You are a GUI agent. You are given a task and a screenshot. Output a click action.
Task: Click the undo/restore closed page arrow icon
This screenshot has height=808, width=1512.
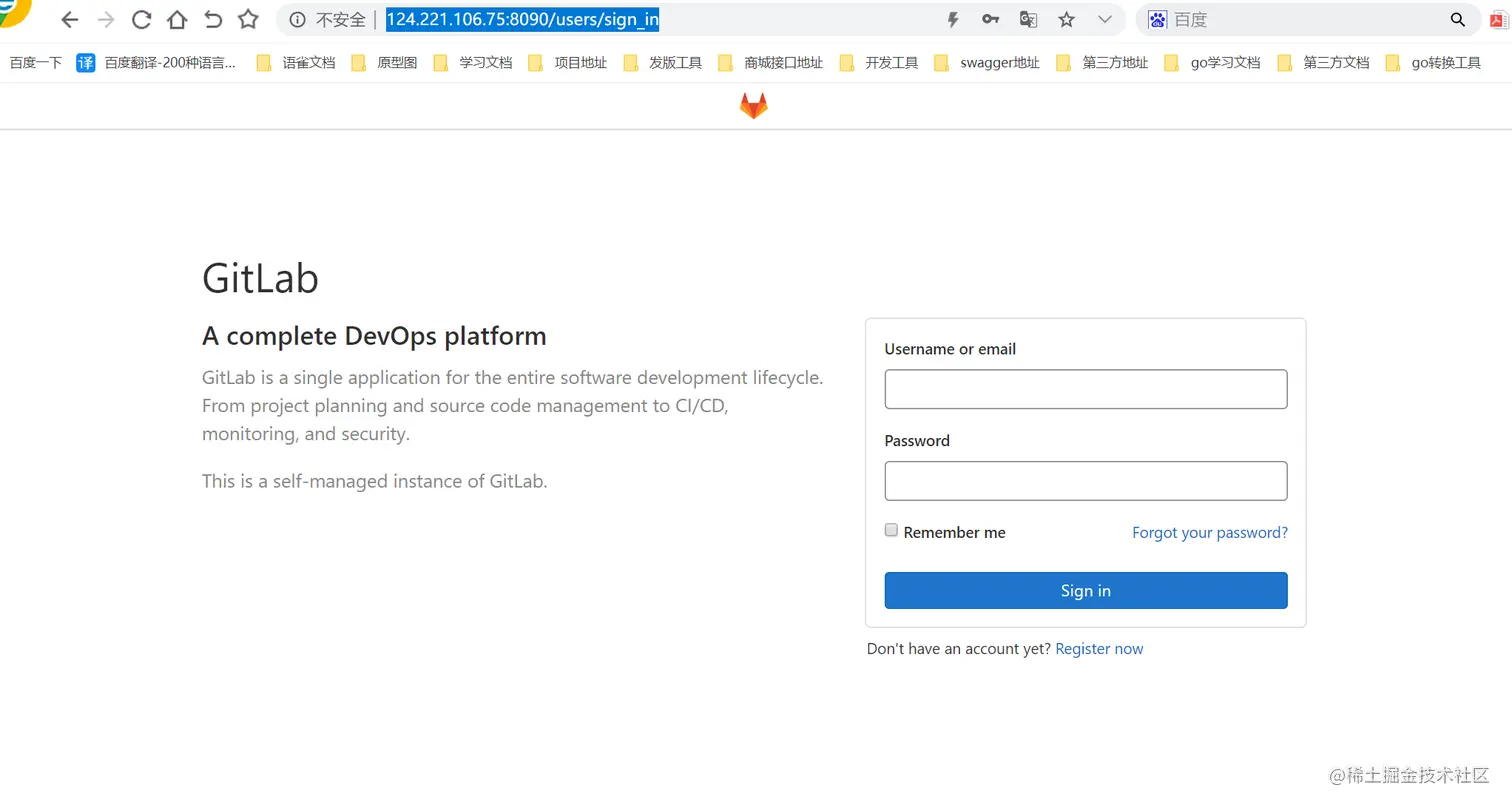[213, 19]
